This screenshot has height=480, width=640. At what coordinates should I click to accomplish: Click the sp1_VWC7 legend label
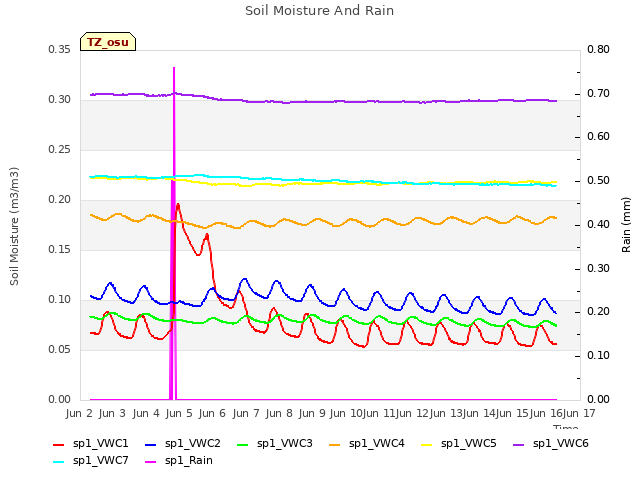pos(100,460)
